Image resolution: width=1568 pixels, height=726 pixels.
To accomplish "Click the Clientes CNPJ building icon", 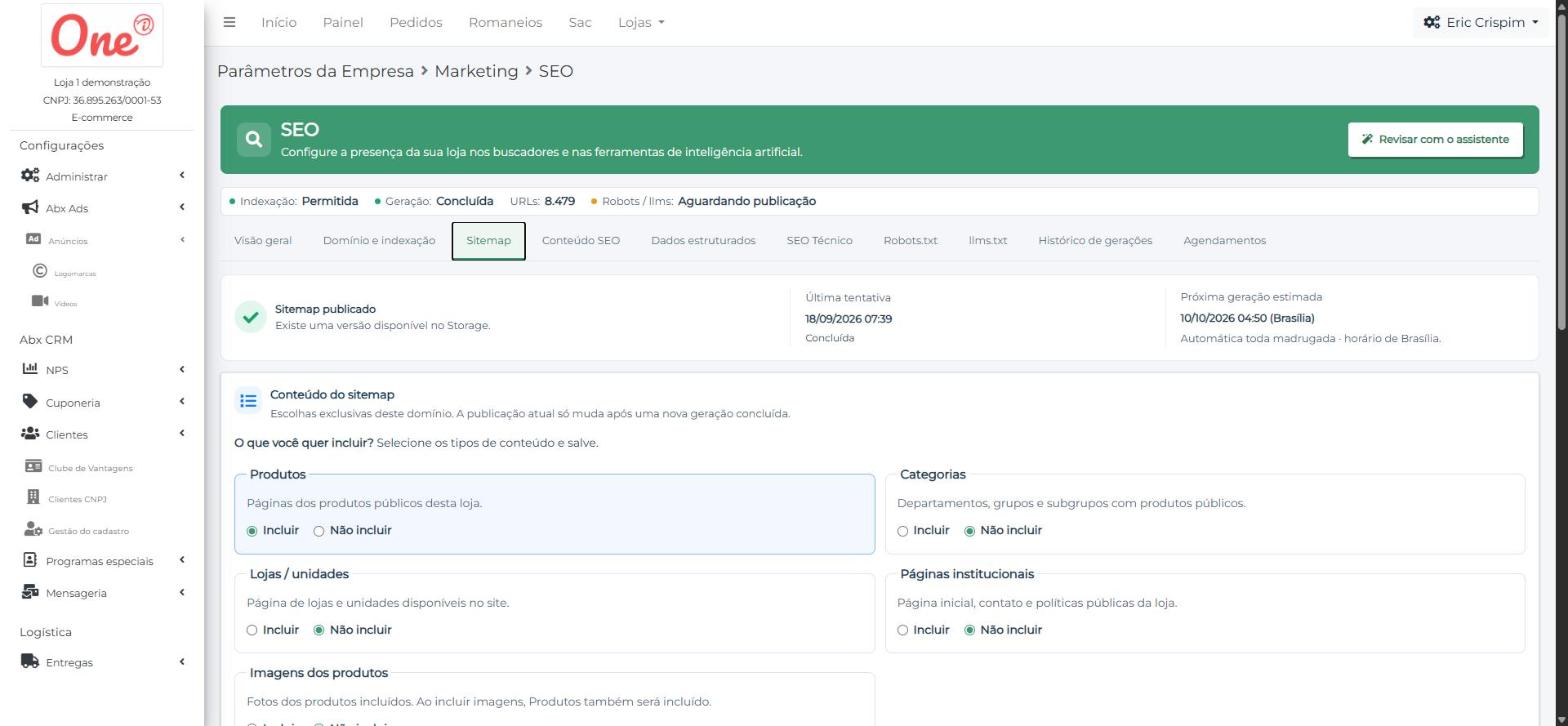I will point(33,498).
